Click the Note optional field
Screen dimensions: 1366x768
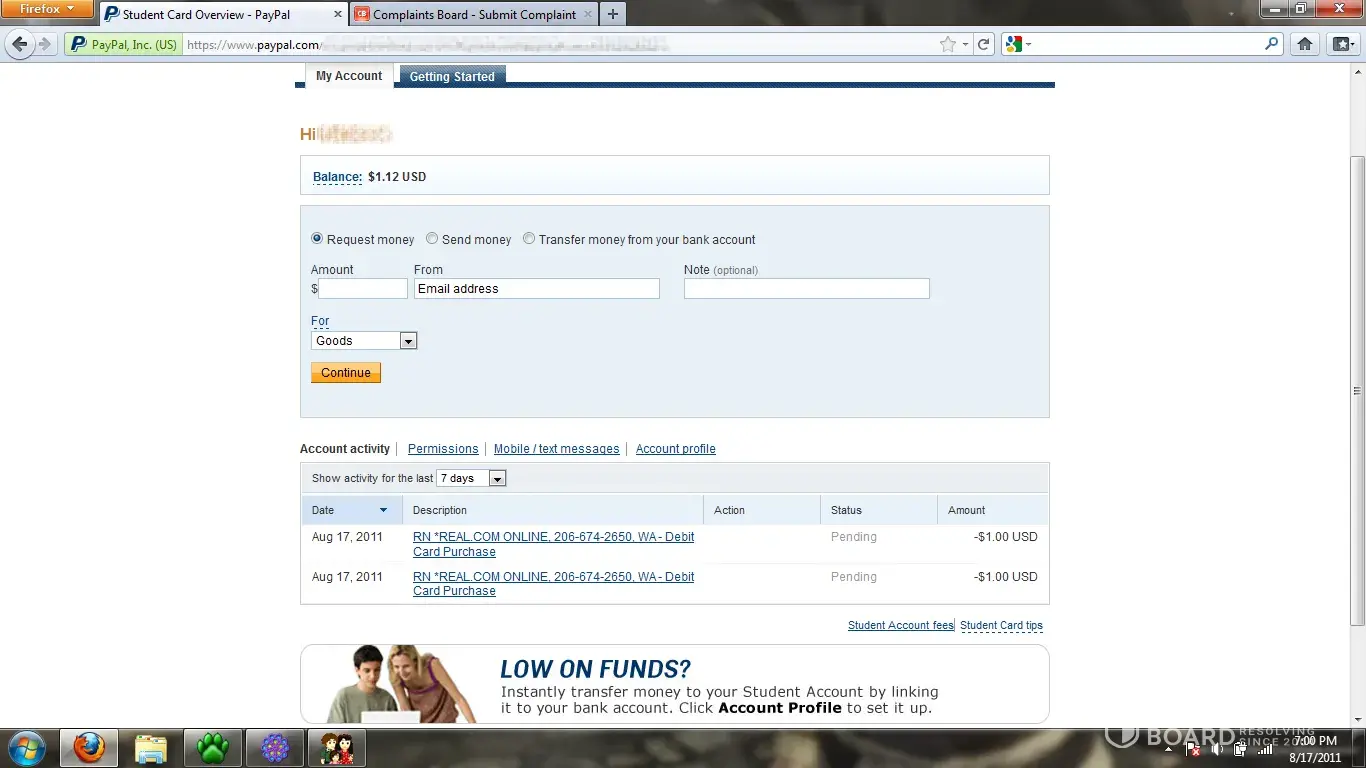coord(807,289)
